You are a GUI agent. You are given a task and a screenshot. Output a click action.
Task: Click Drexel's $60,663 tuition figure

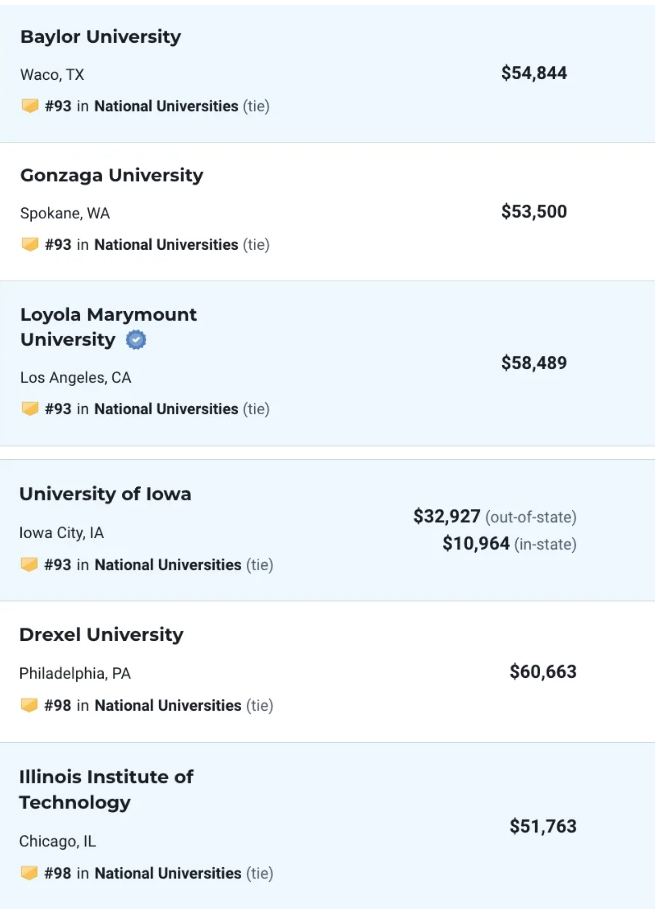click(x=543, y=672)
